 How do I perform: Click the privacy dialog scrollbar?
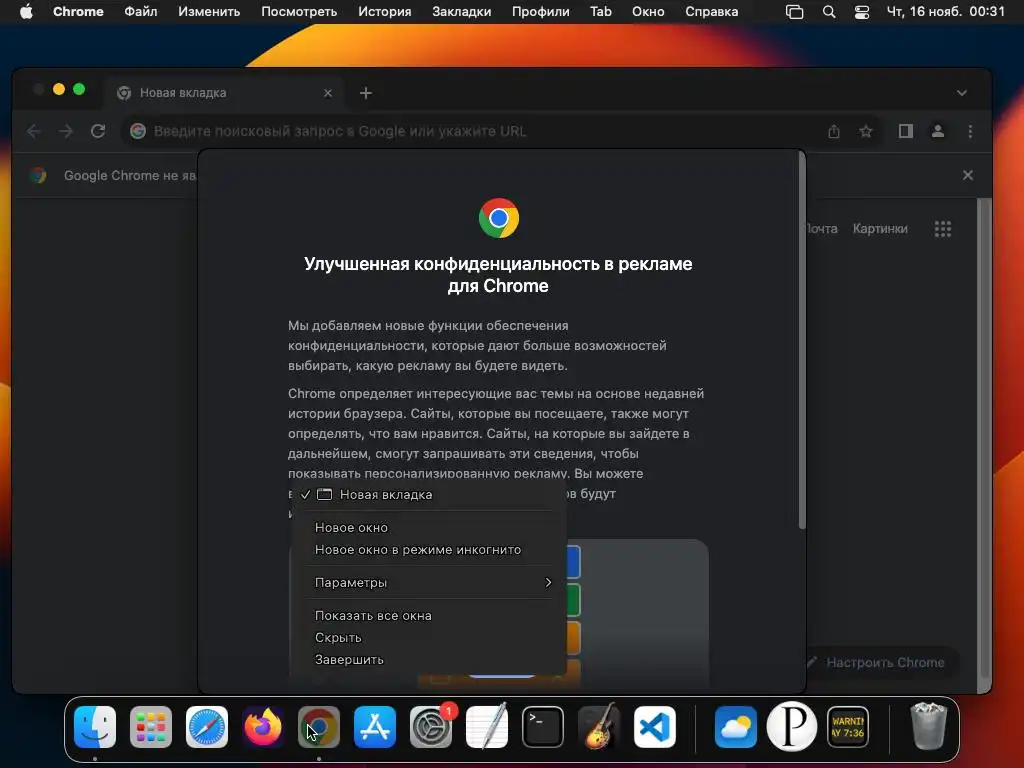pyautogui.click(x=802, y=342)
